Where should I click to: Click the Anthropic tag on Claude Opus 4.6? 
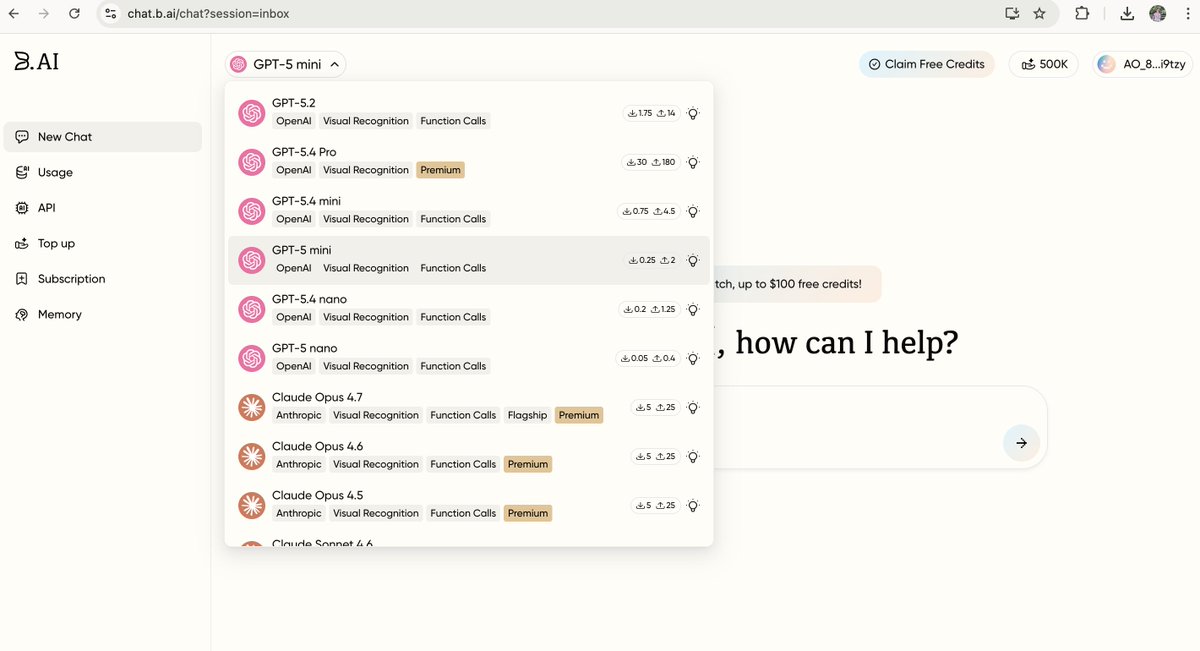click(299, 464)
